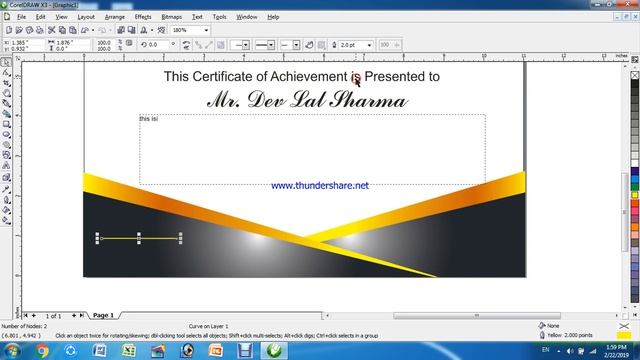Select the Freehand curve tool
The width and height of the screenshot is (640, 360).
pyautogui.click(x=6, y=103)
